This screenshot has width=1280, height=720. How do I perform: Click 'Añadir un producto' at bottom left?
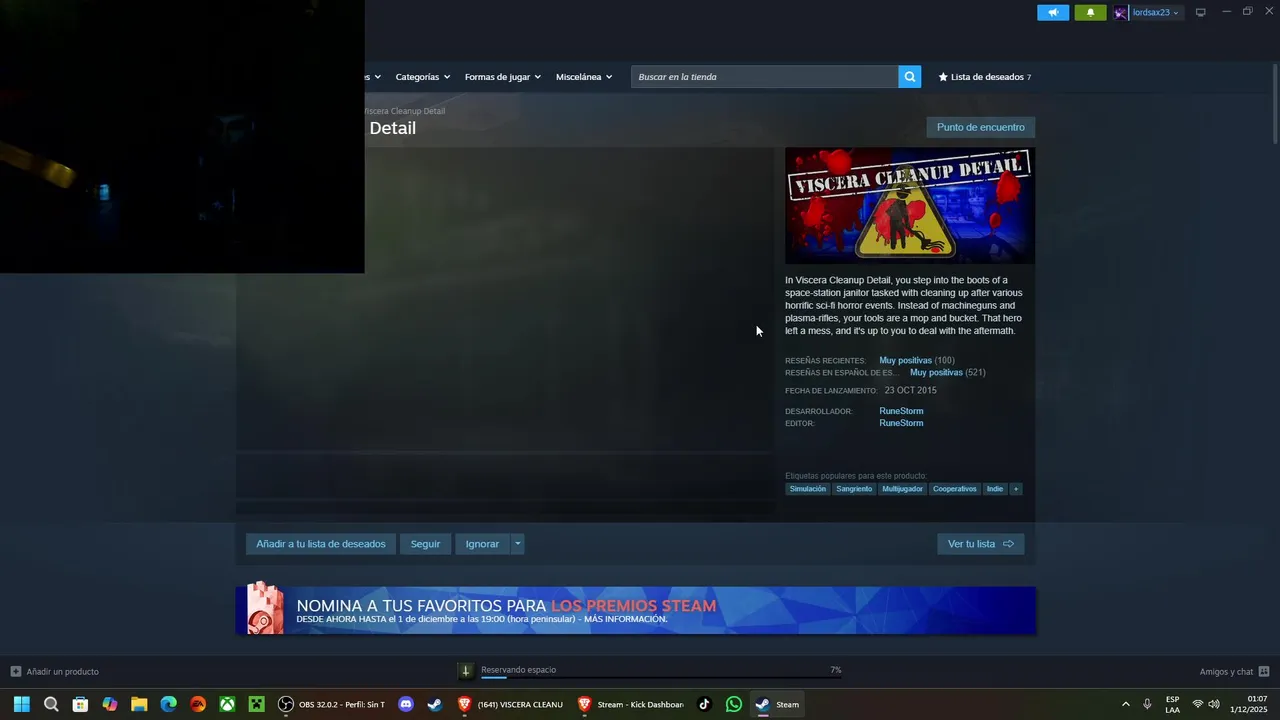(55, 671)
